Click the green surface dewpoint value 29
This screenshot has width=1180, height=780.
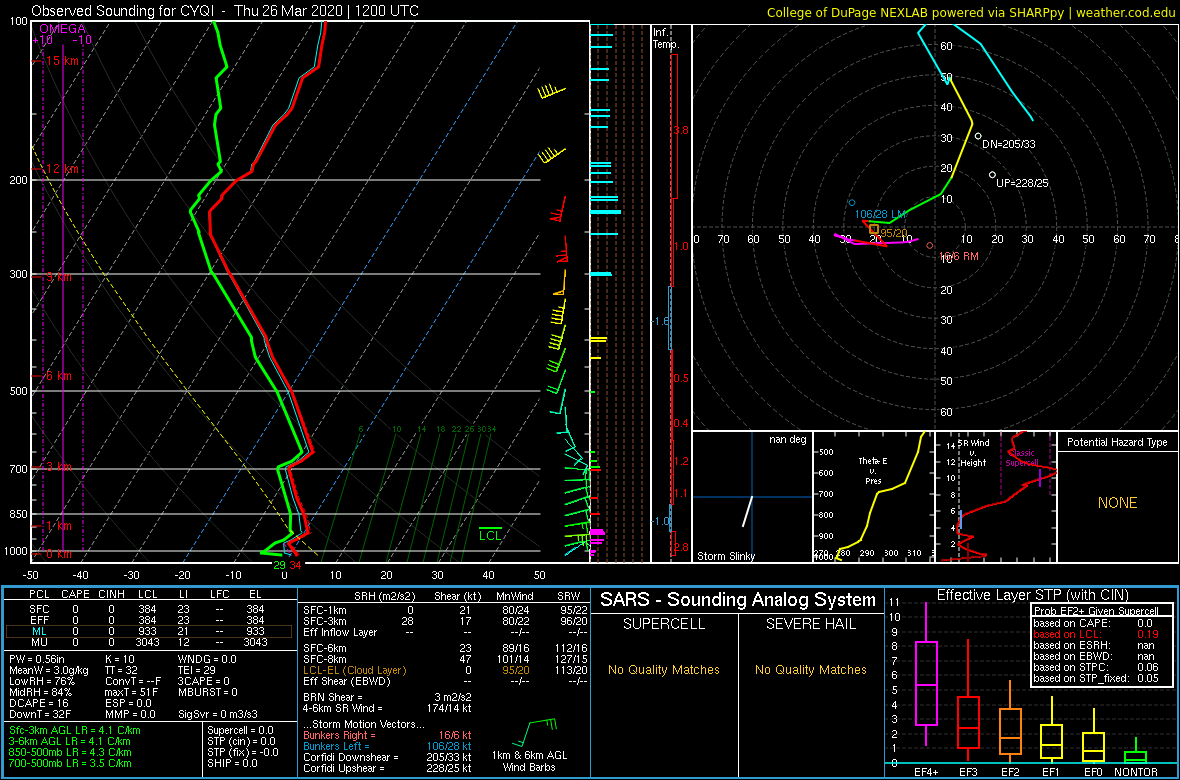[279, 565]
